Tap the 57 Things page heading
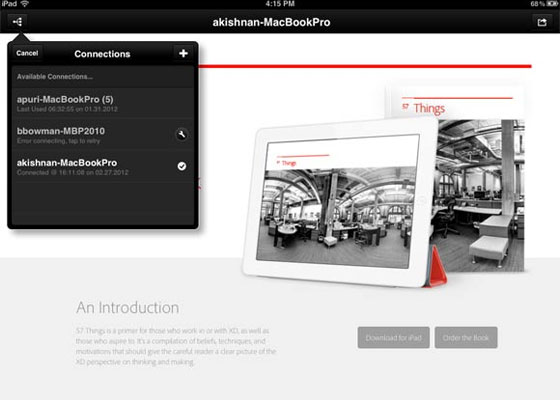 (424, 108)
